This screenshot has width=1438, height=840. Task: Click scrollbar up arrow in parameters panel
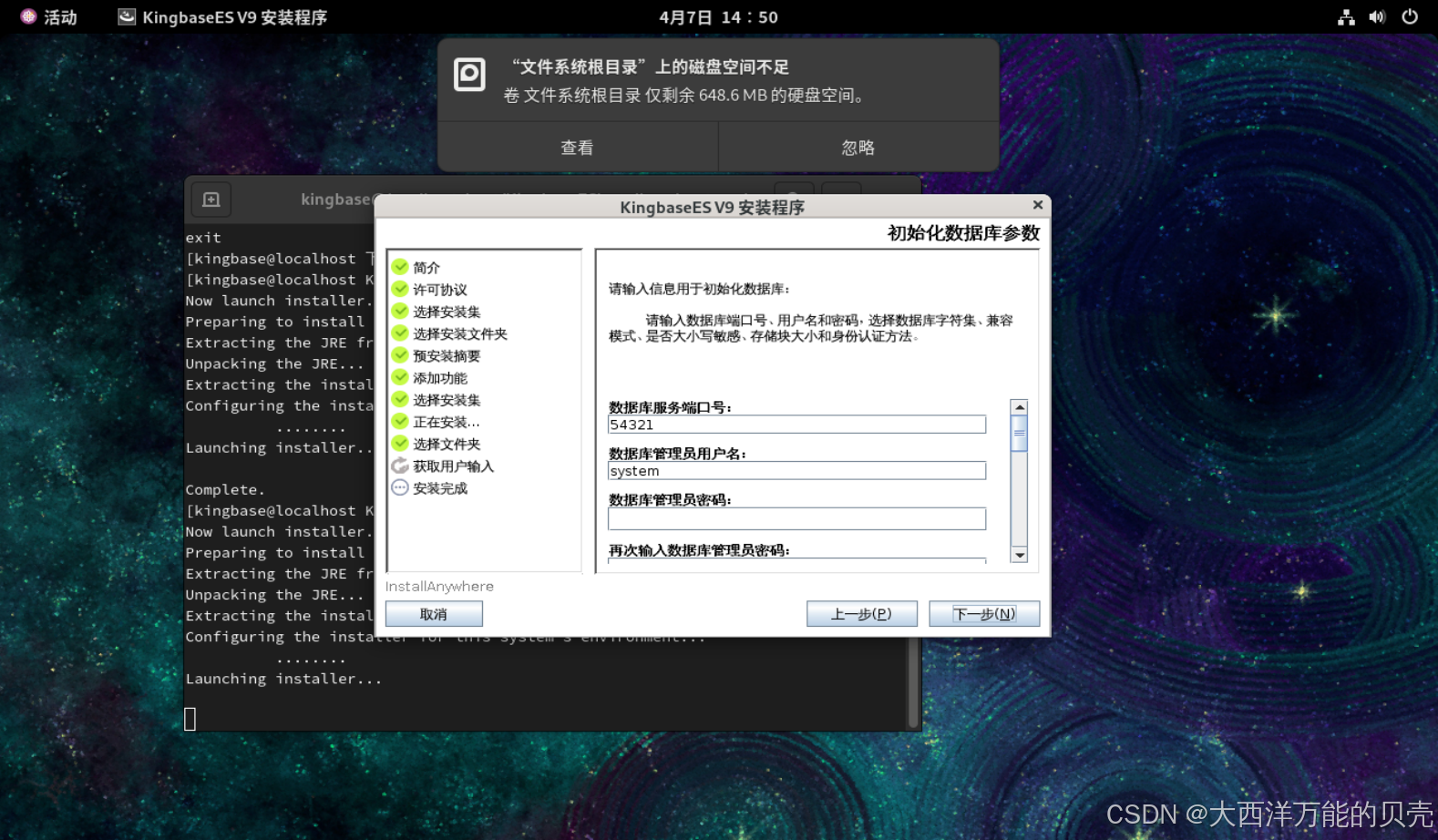pos(1020,407)
